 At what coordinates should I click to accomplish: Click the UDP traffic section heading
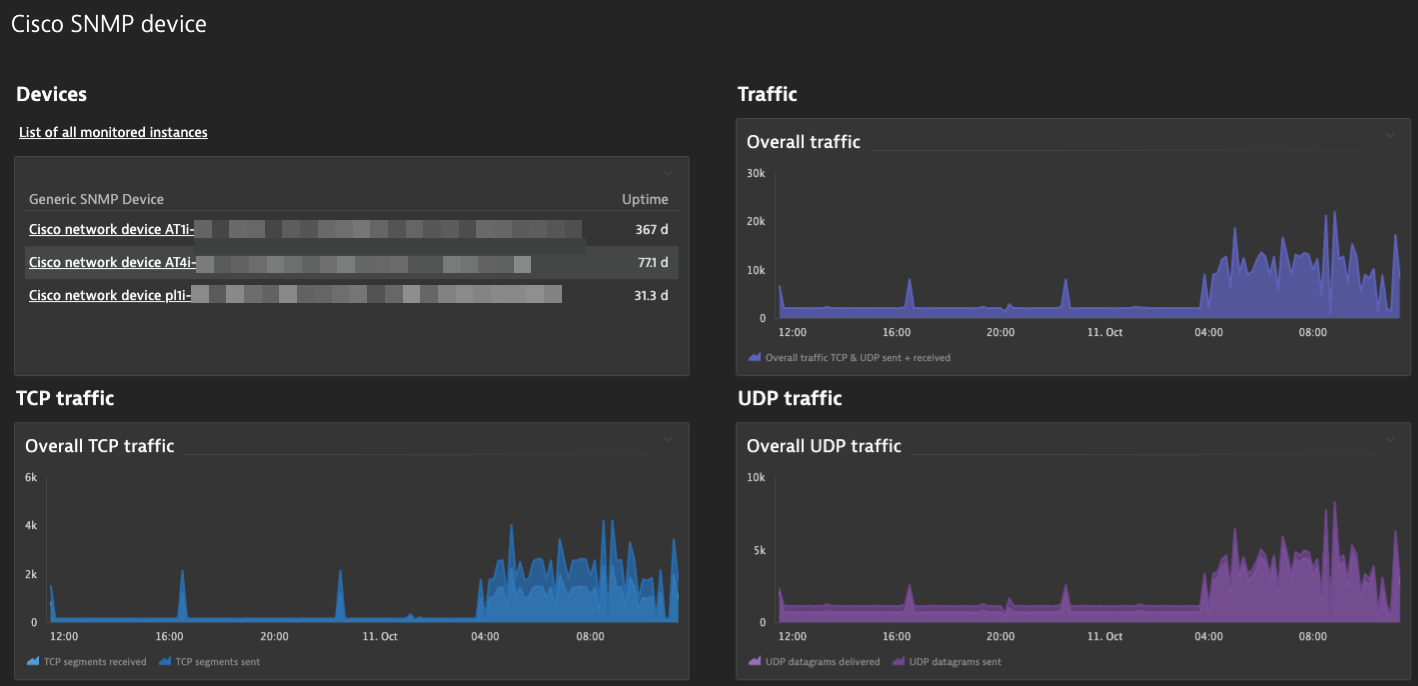790,398
